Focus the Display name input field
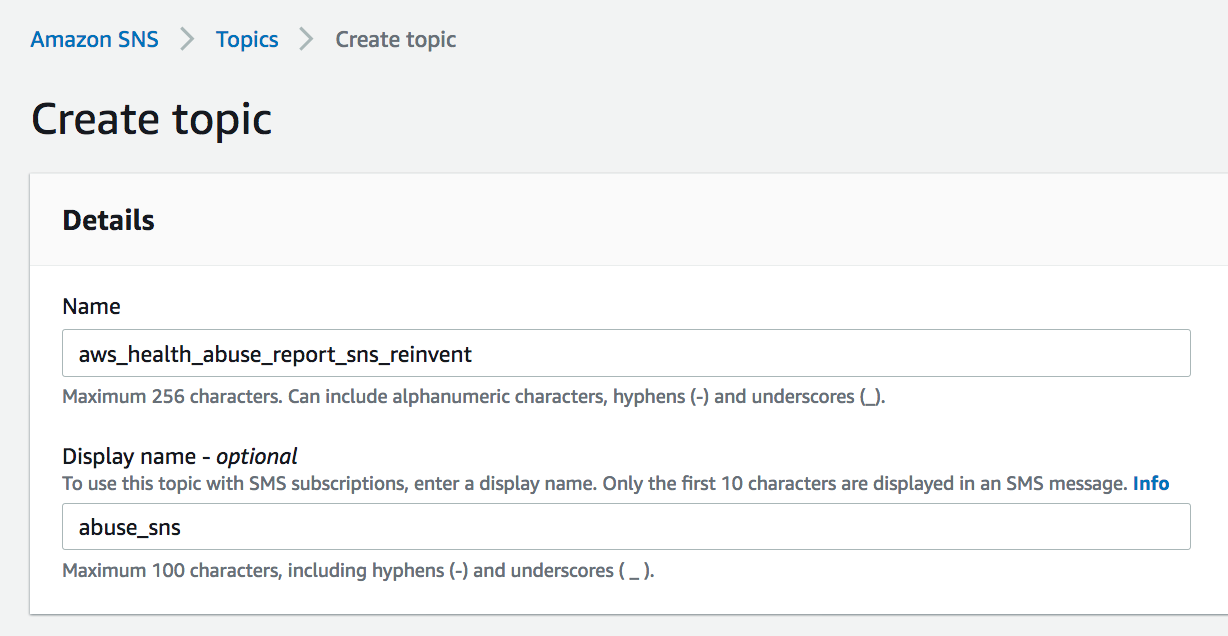Screen dimensions: 1228x636 point(626,526)
